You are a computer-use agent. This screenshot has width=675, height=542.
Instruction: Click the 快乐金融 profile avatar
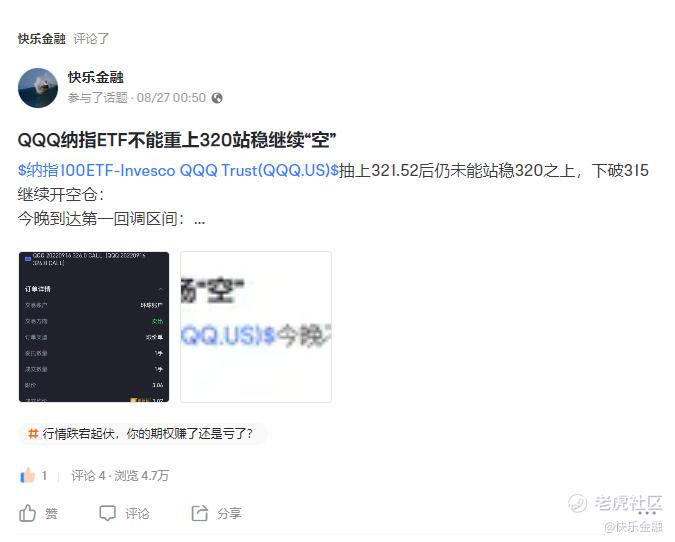coord(38,88)
